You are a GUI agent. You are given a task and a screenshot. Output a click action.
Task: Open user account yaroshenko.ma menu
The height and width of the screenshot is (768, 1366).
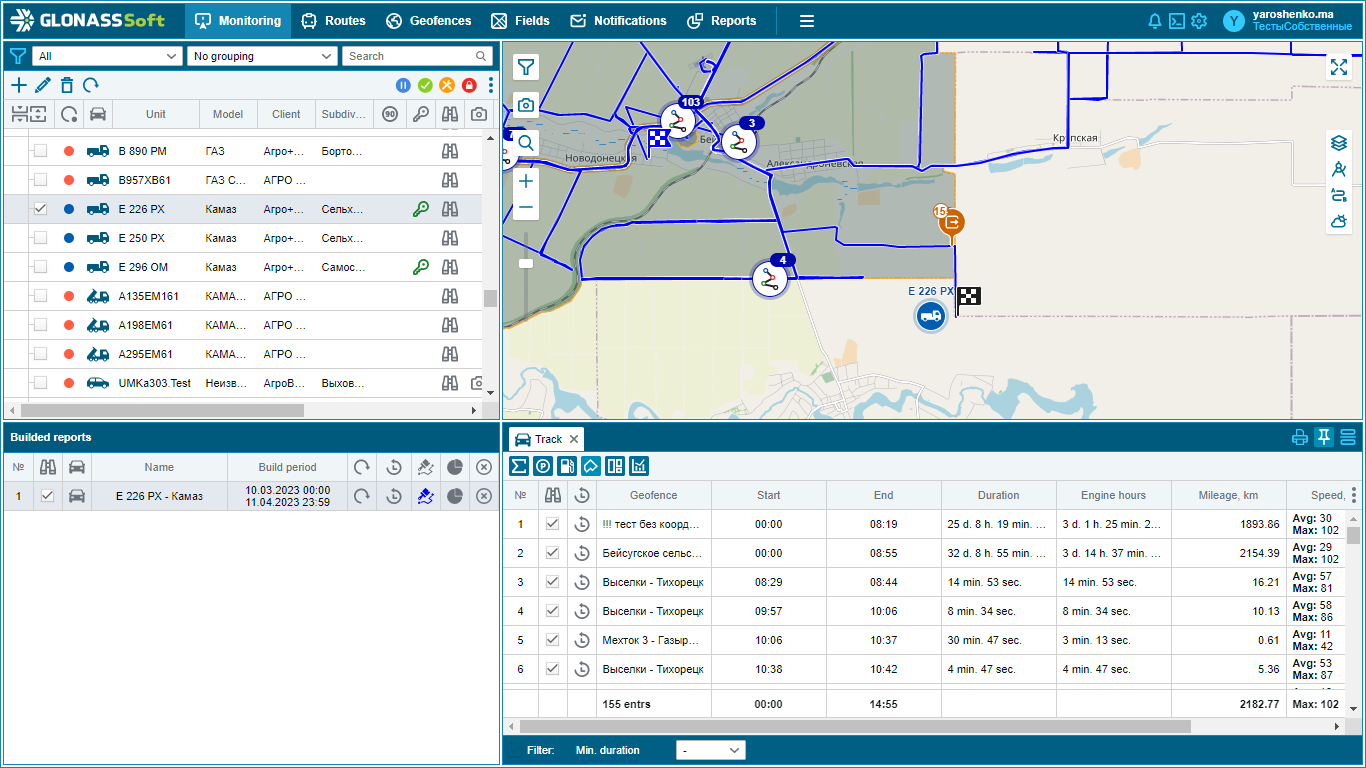pos(1289,21)
